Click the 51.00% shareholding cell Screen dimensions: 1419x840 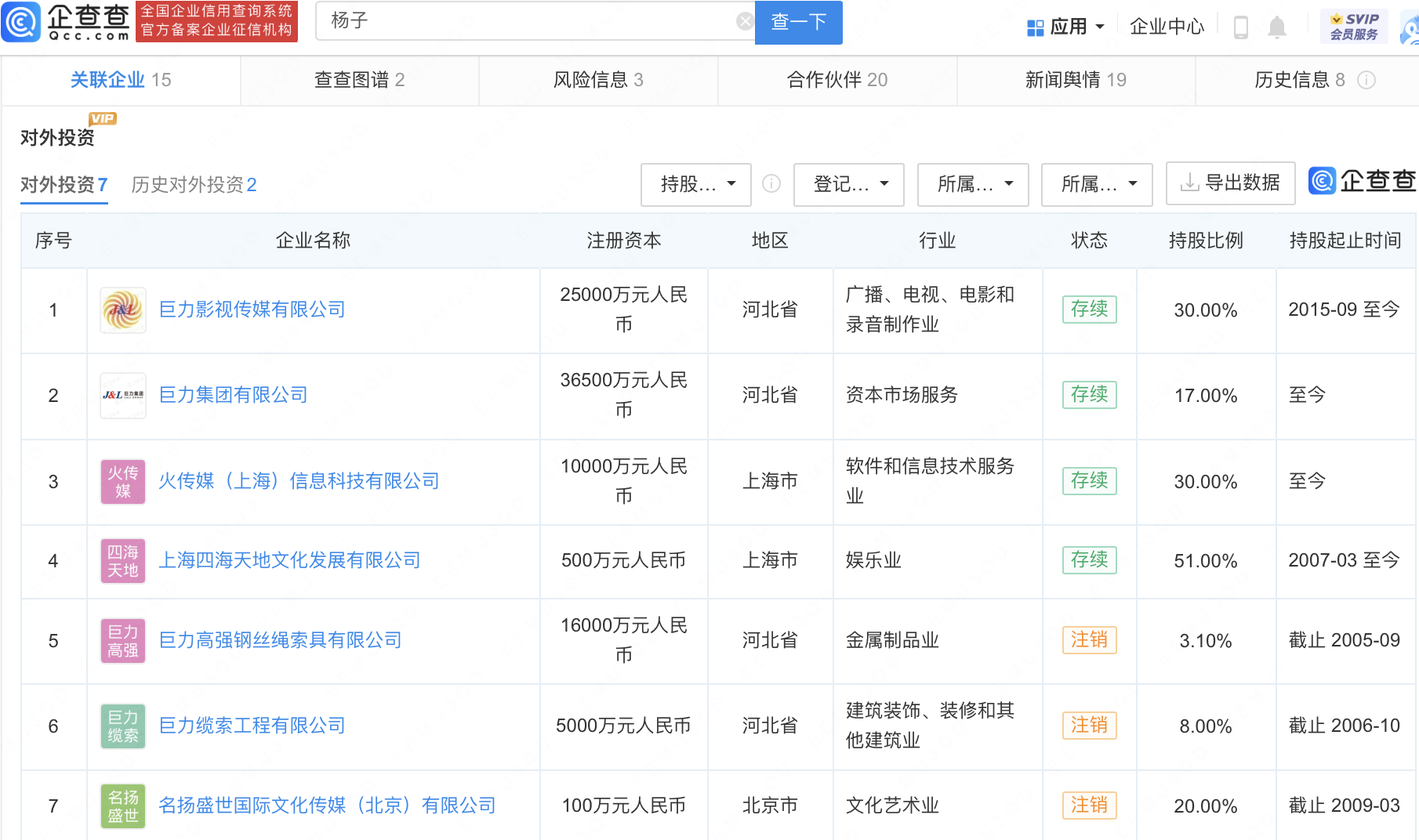point(1206,561)
